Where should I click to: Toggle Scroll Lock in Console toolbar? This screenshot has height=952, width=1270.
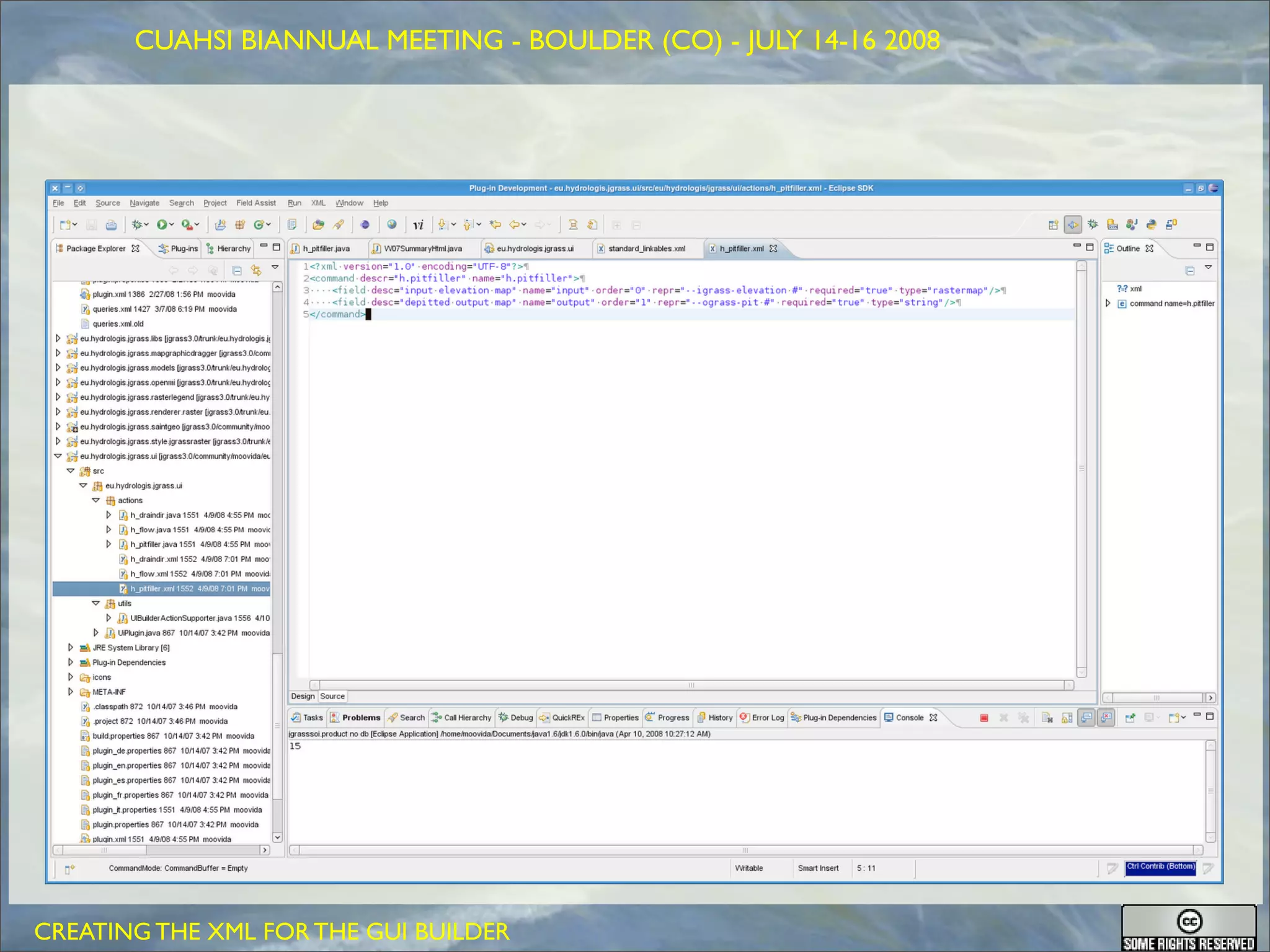point(1067,718)
